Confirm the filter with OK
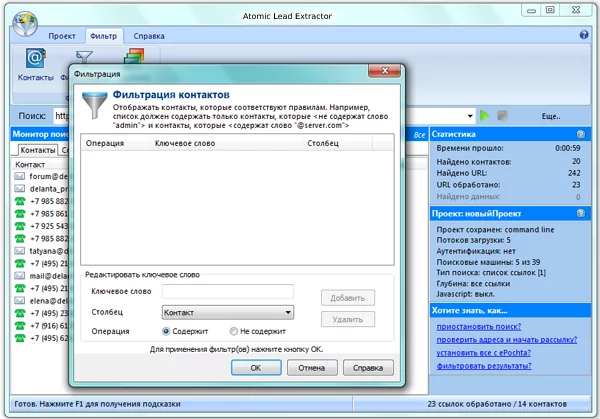 pyautogui.click(x=256, y=368)
